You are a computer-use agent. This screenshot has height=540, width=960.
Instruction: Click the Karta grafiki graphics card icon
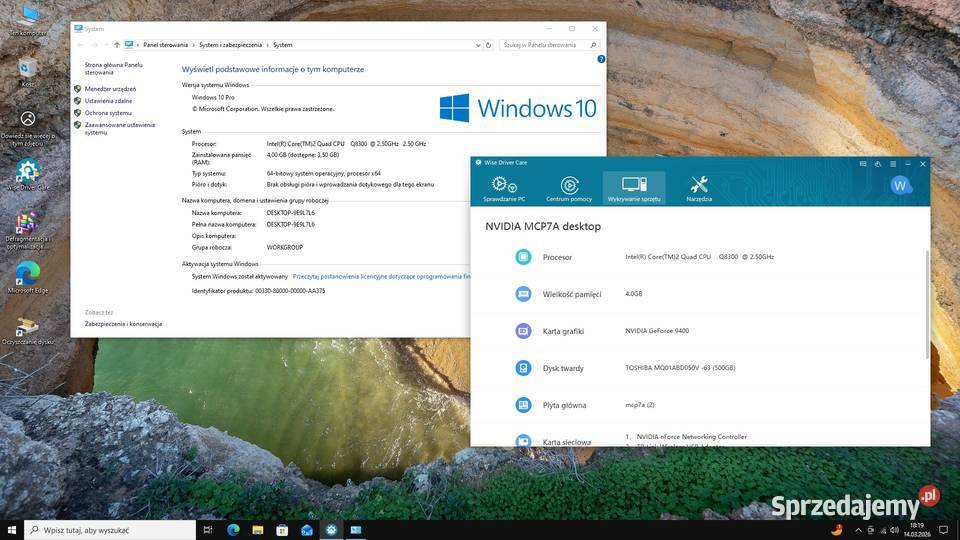(523, 331)
